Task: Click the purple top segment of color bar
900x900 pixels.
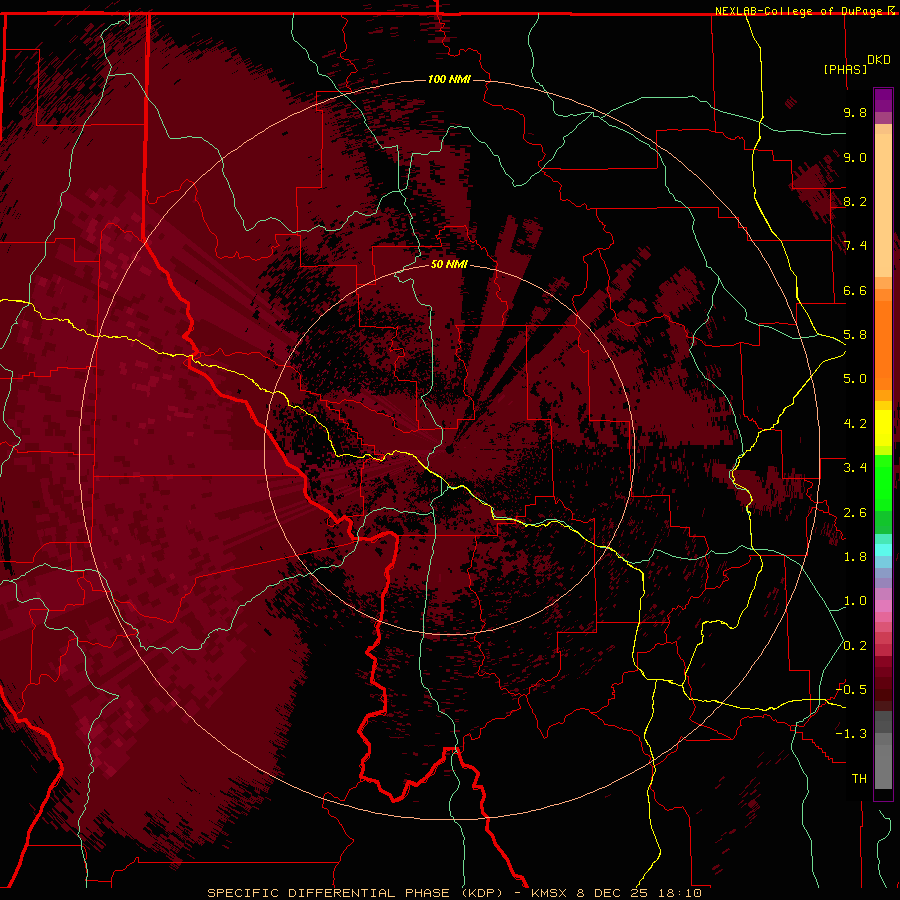Action: point(883,100)
